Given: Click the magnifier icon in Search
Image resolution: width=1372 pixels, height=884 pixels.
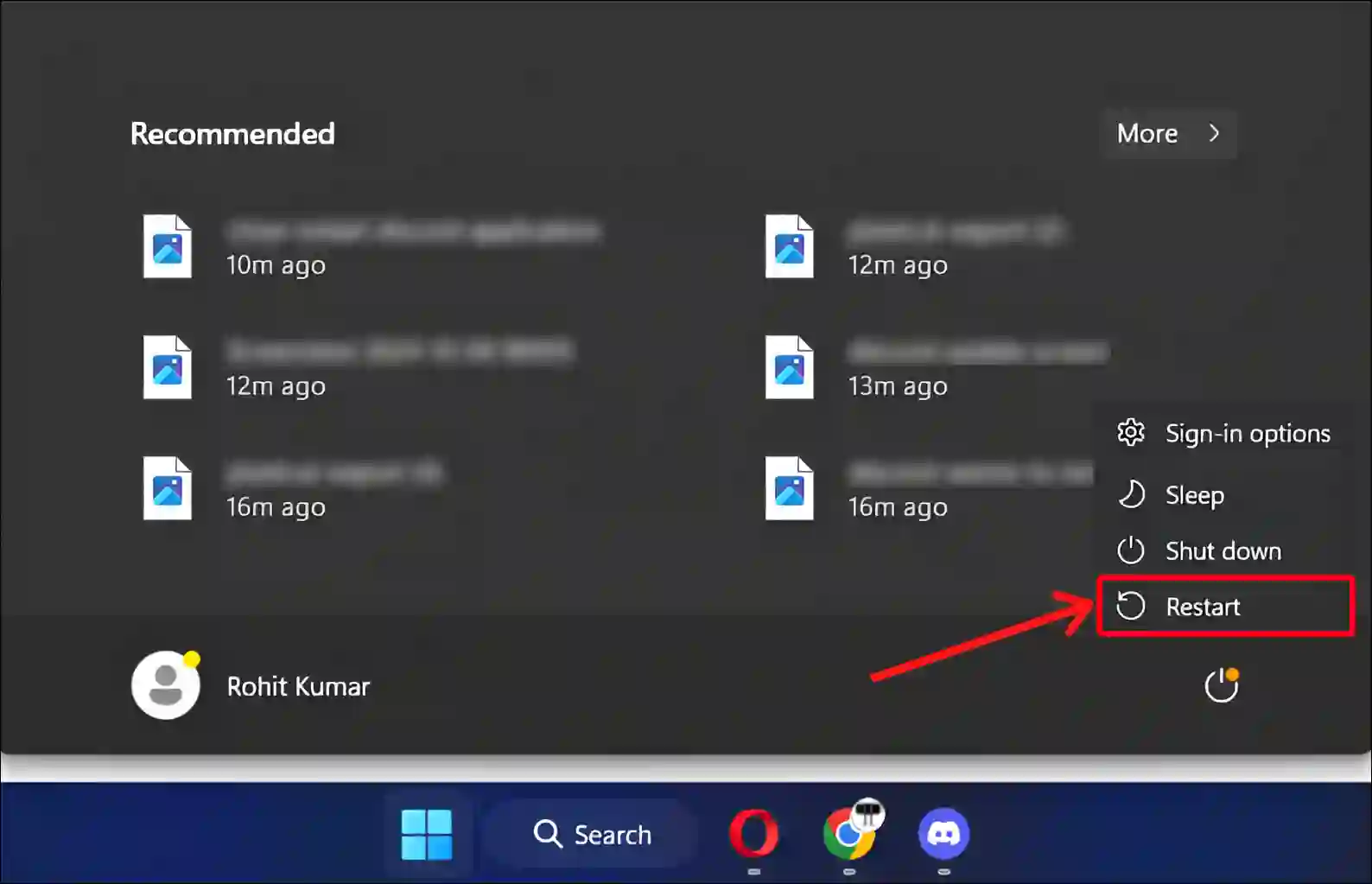Looking at the screenshot, I should pyautogui.click(x=548, y=834).
